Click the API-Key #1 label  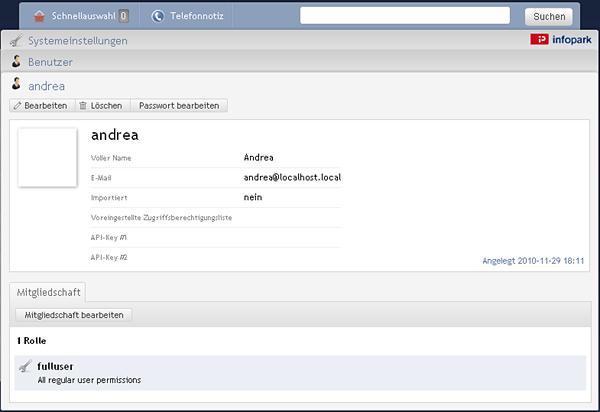pos(109,238)
